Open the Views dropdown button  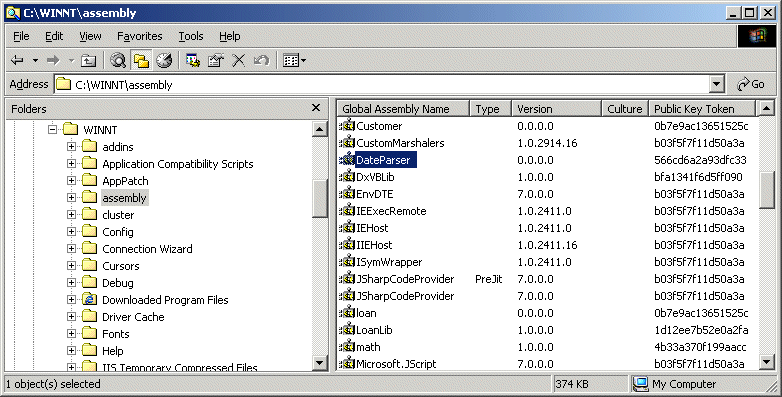click(x=294, y=60)
